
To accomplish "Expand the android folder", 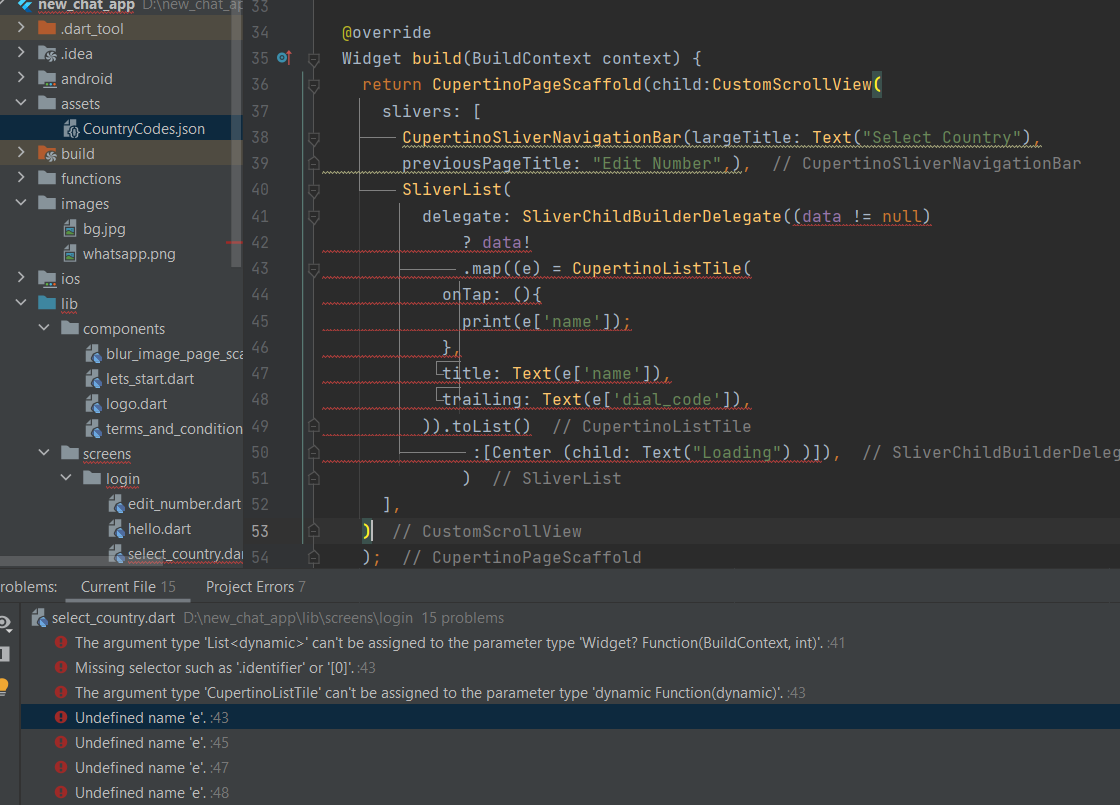I will coord(21,78).
